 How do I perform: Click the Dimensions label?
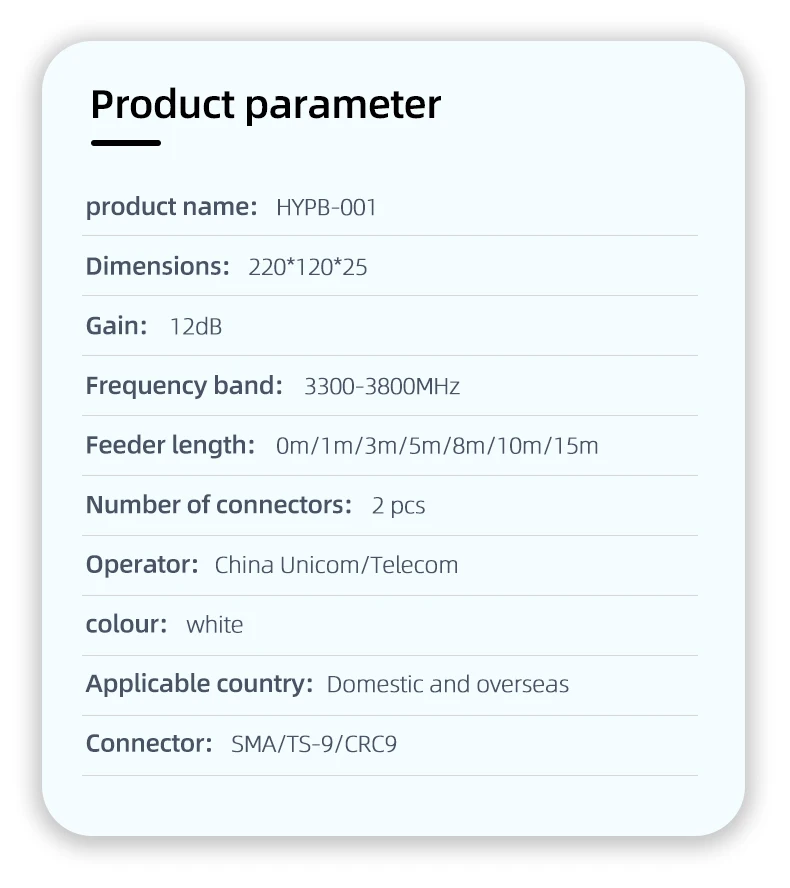point(157,267)
